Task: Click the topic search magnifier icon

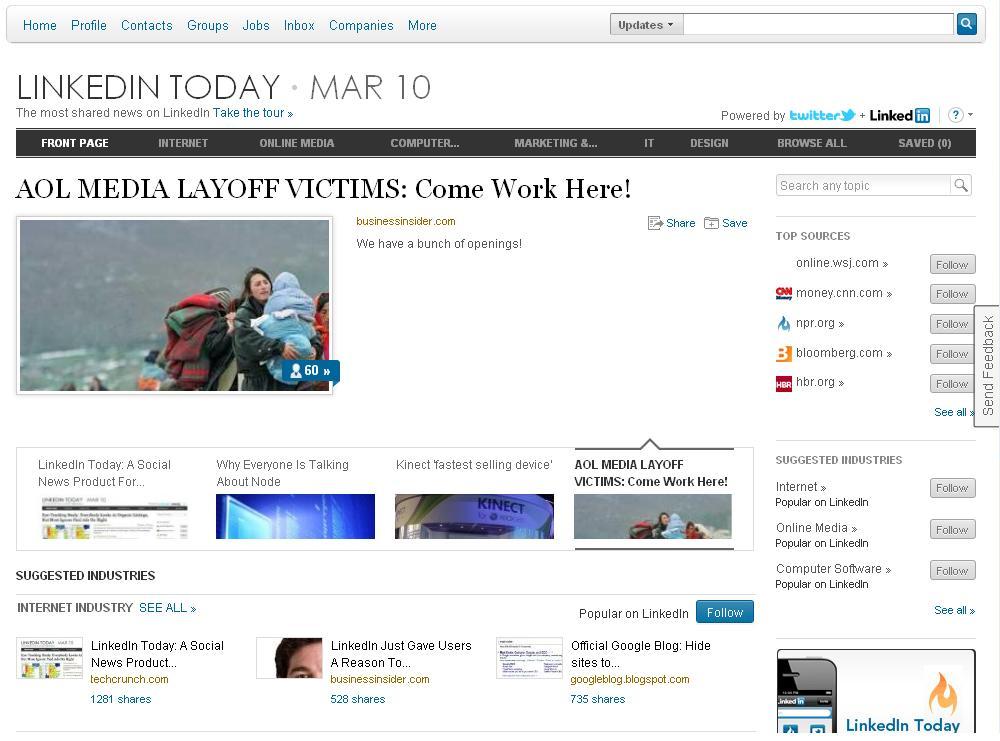Action: (x=960, y=185)
